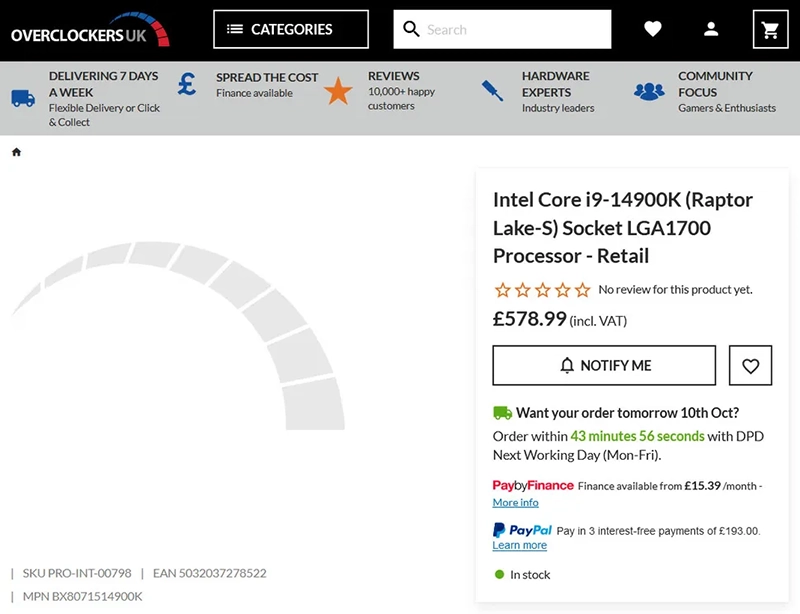The image size is (800, 614).
Task: Click the blue delivery truck icon
Action: click(23, 98)
